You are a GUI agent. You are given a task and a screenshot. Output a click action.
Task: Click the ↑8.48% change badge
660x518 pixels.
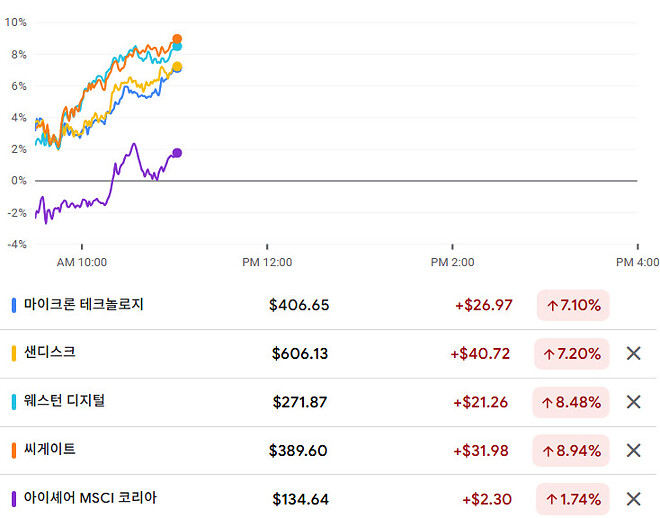571,402
